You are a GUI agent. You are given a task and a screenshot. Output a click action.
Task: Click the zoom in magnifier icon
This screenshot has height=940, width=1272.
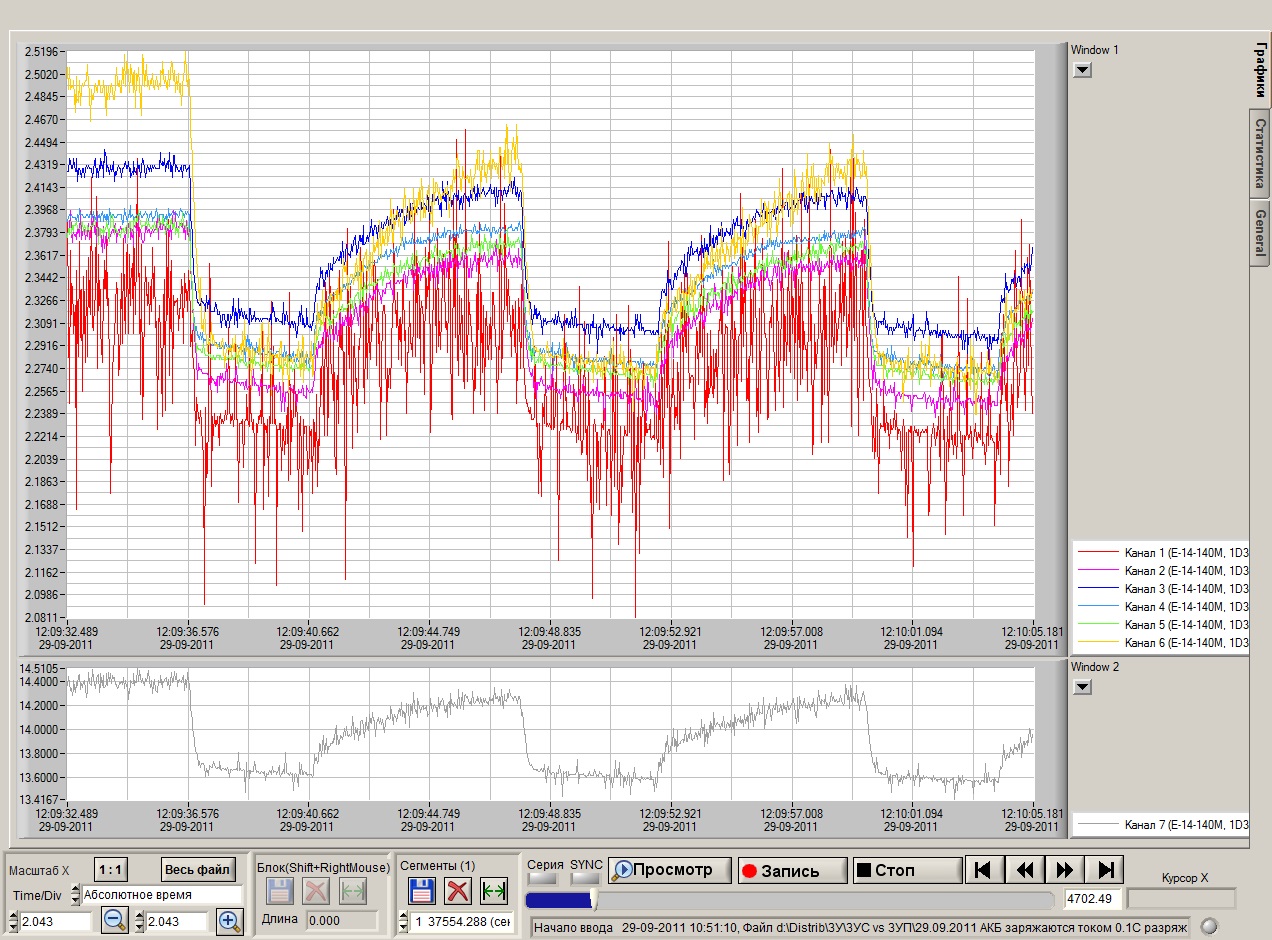[x=229, y=921]
